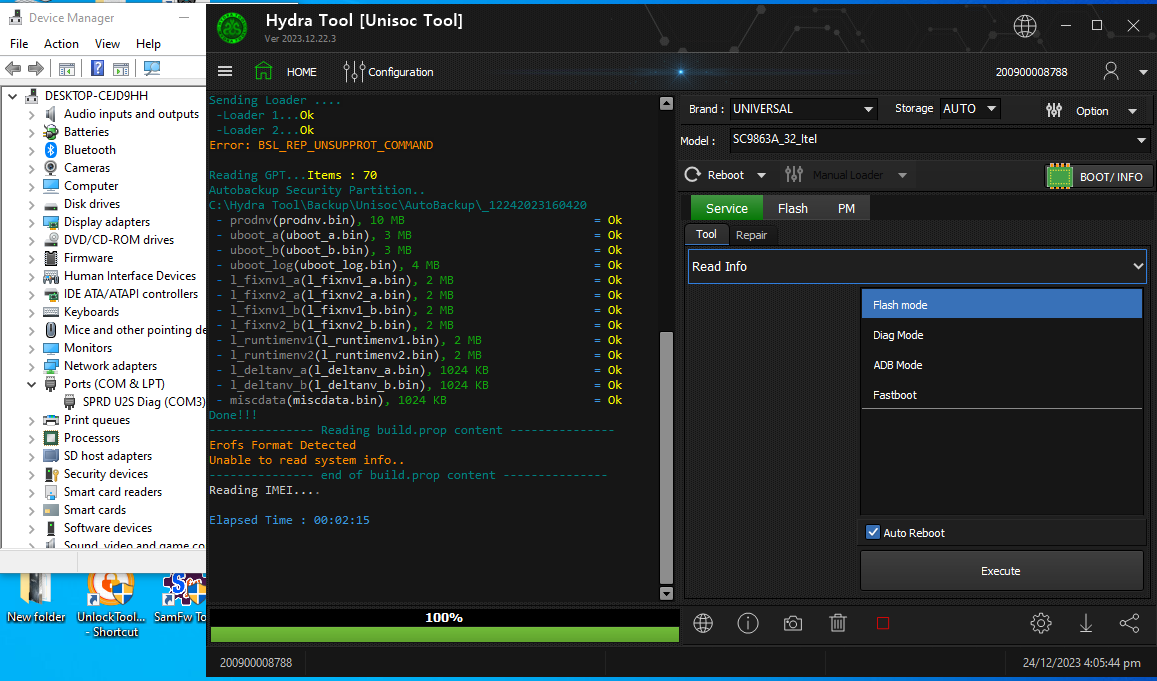Select SPRD U2S Diag (COM3) device
1157x681 pixels.
click(x=134, y=402)
